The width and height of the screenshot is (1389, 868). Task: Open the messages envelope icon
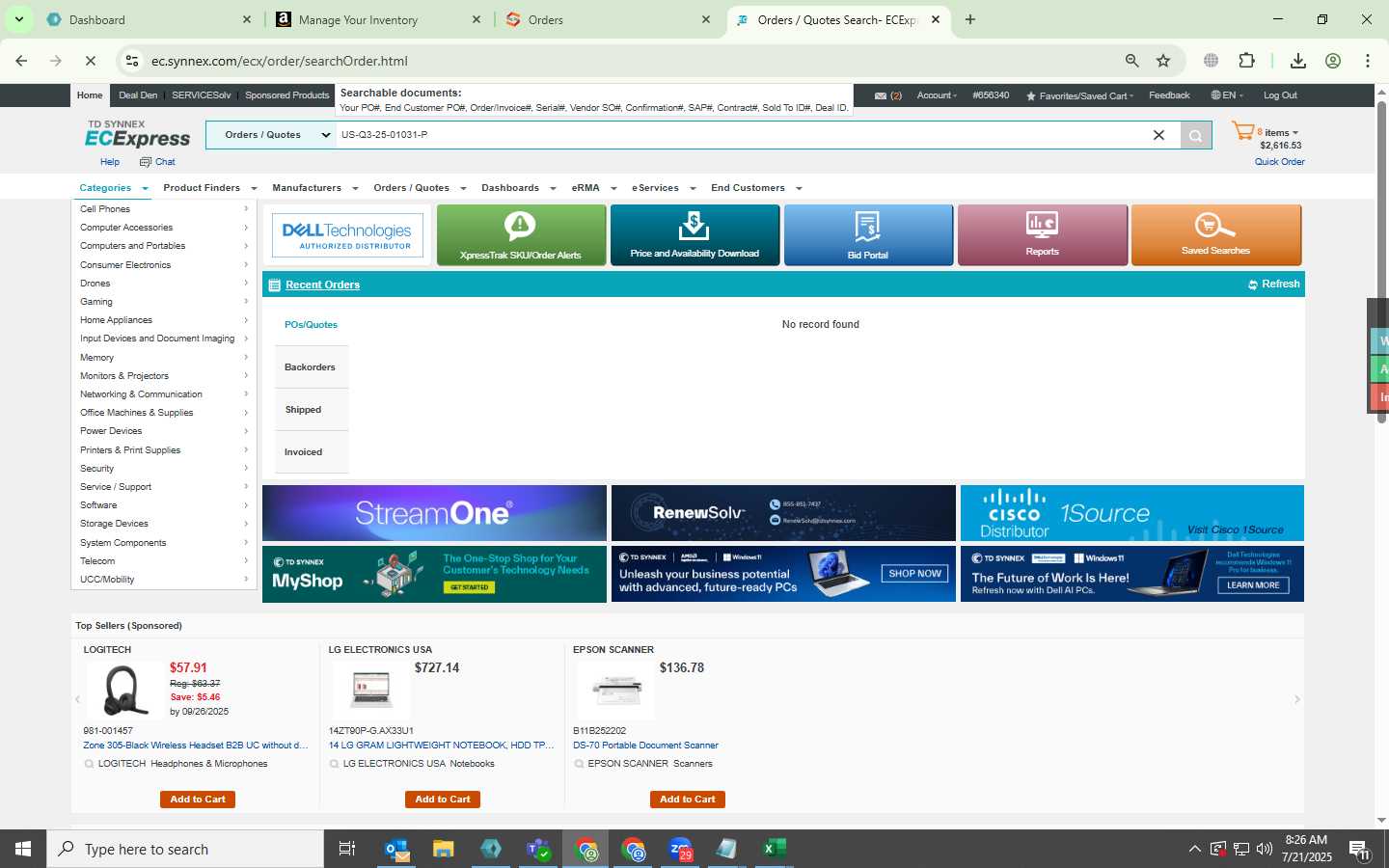880,95
